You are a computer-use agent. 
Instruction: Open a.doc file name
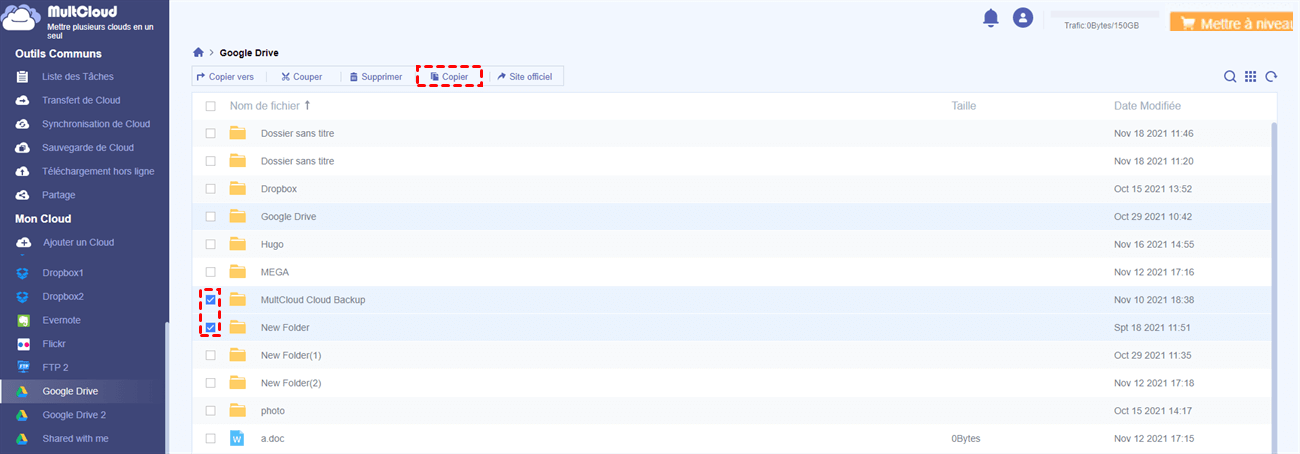273,438
